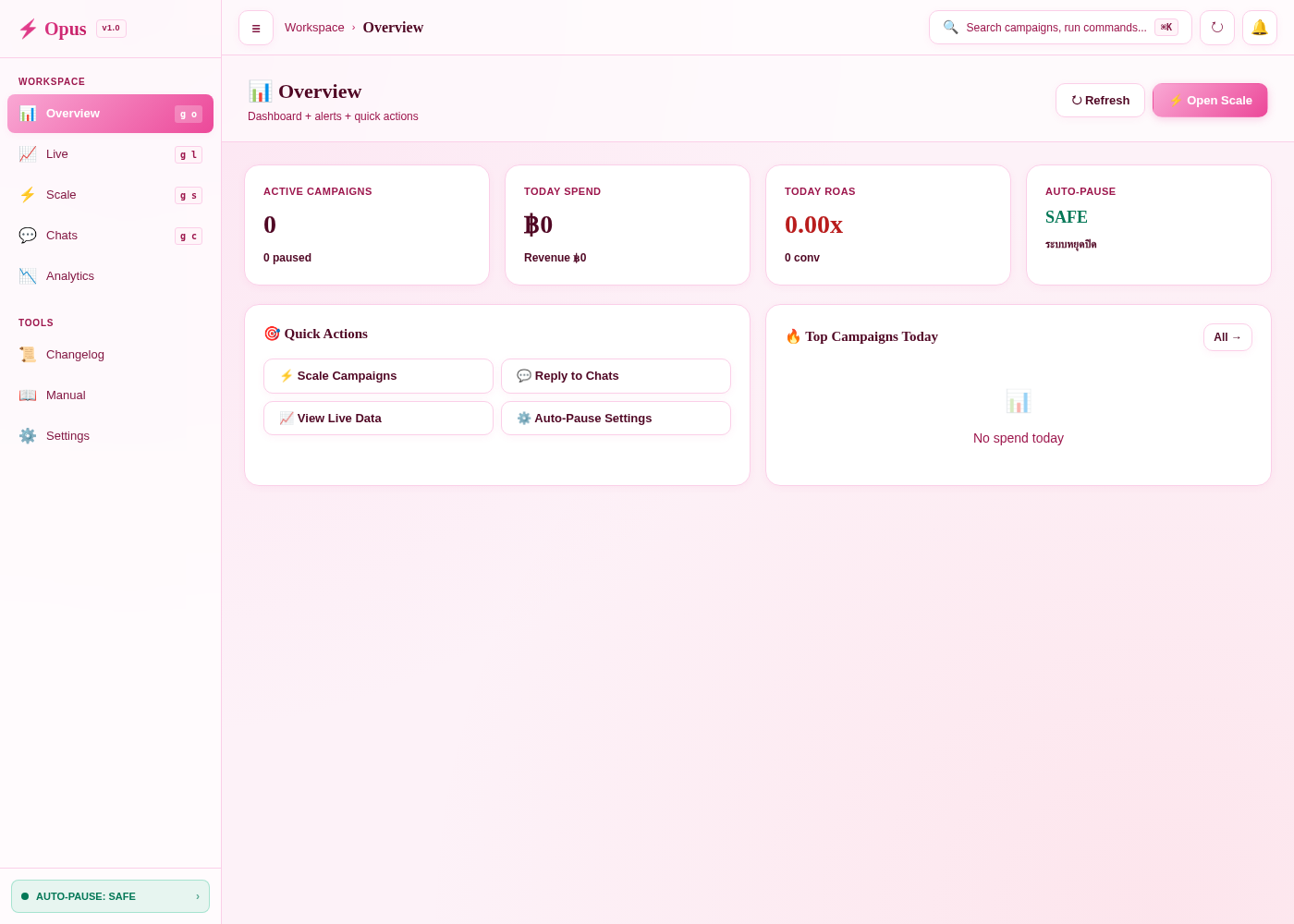
Task: Open Chats in sidebar navigation
Action: pos(110,236)
